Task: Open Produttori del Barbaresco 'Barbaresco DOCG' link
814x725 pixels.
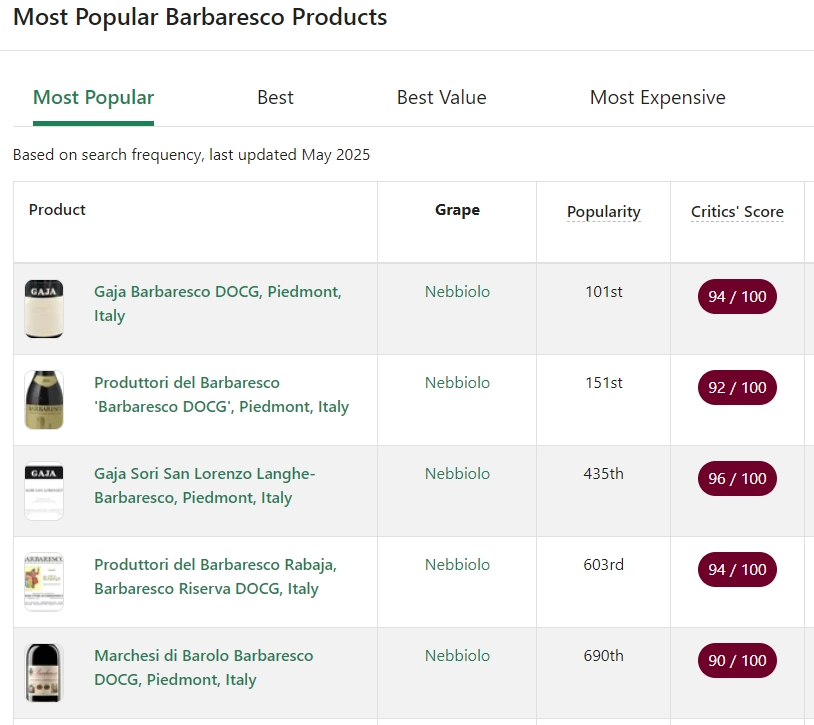Action: [x=221, y=395]
